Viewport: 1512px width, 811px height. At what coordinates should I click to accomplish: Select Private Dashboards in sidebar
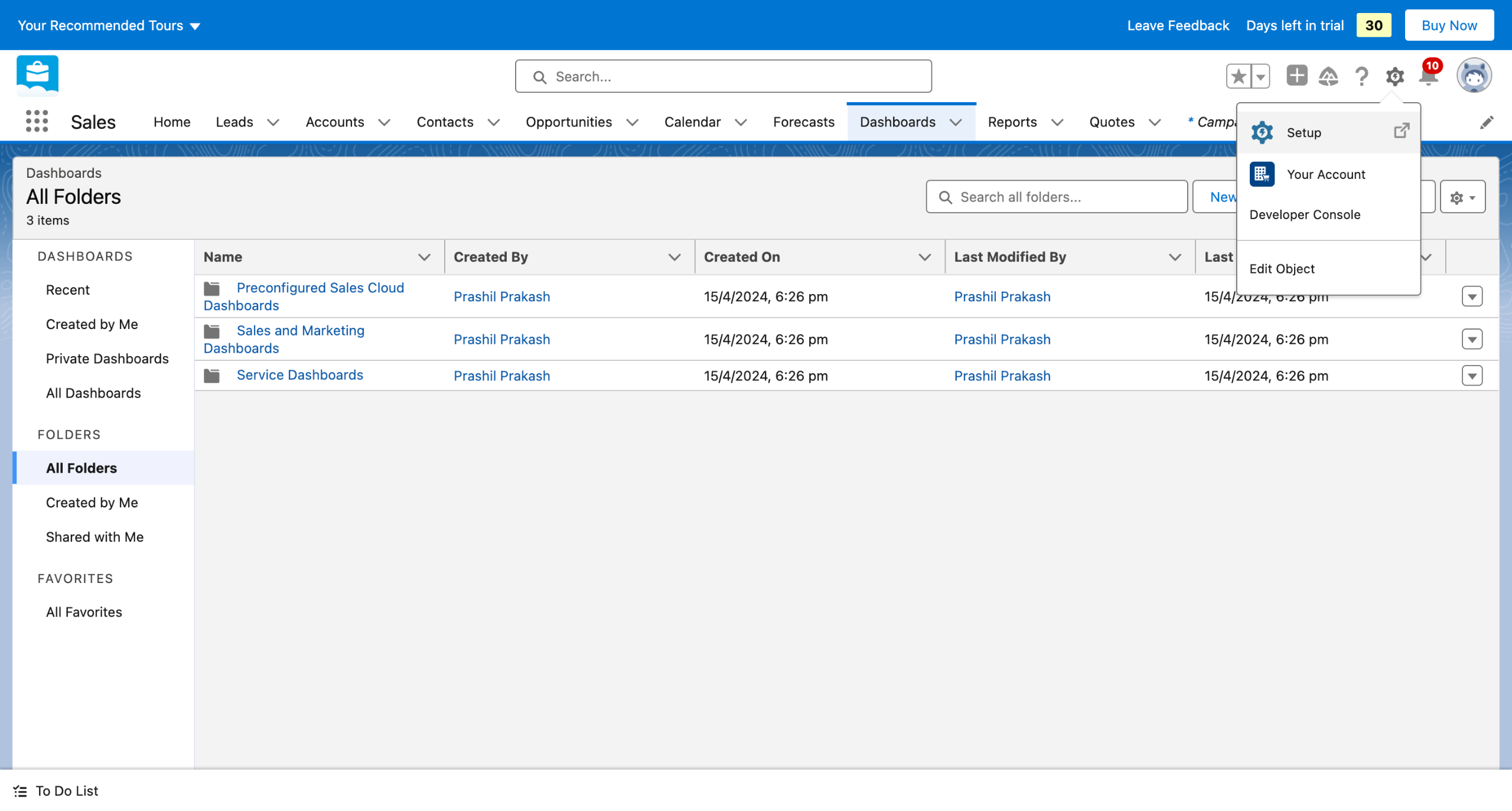tap(107, 359)
